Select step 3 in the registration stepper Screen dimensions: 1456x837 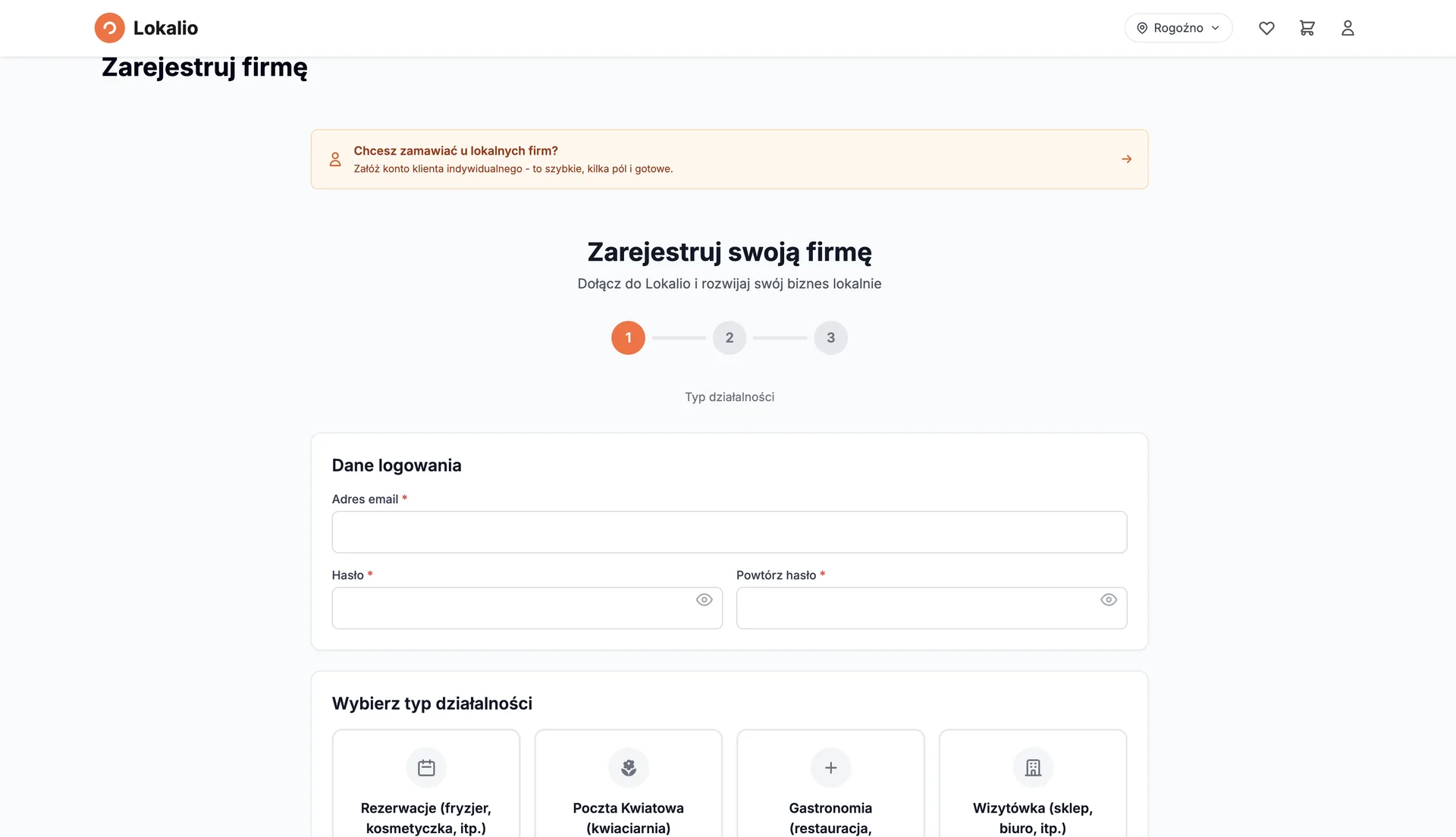[831, 337]
